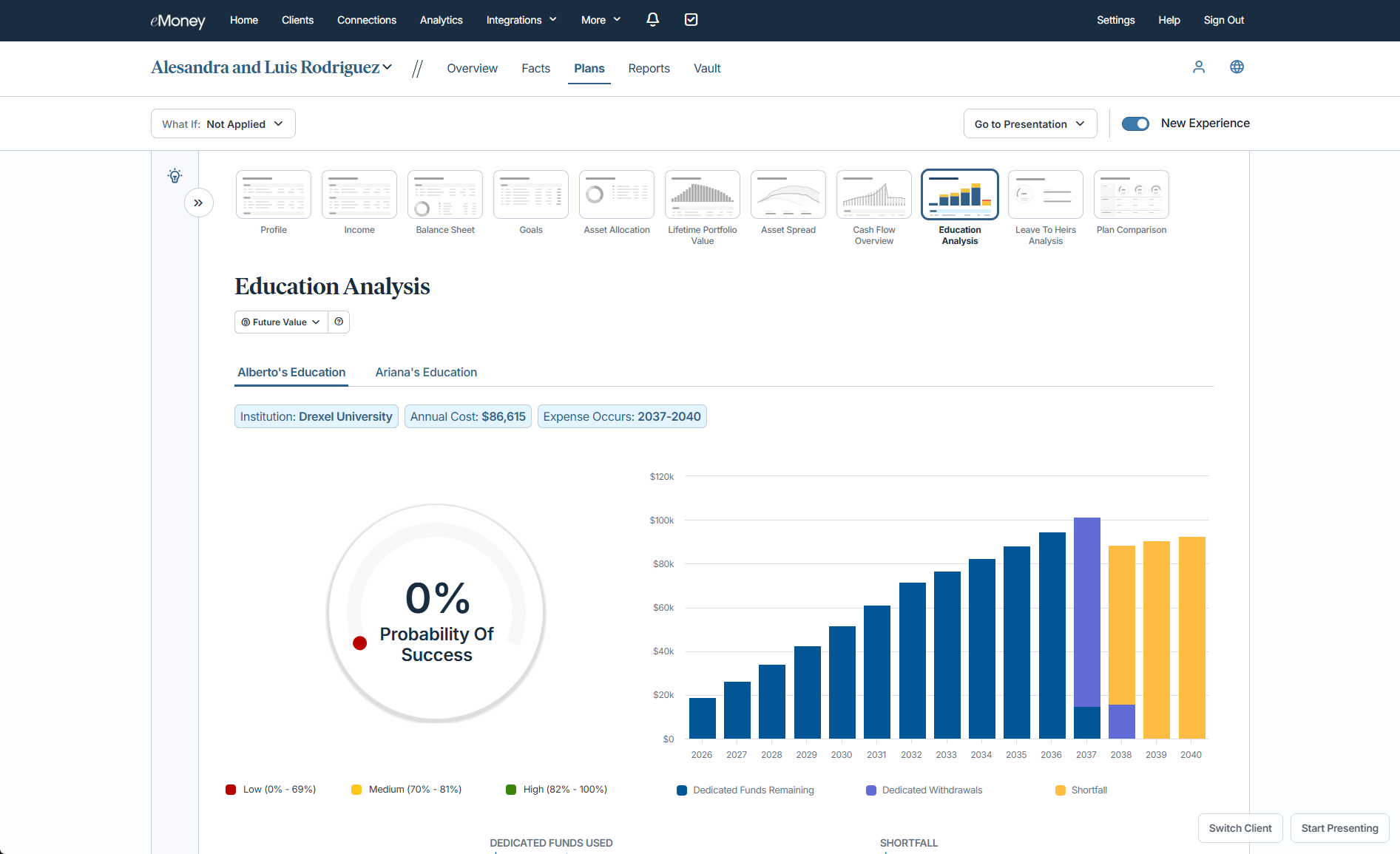Click the tasks checkmark icon
This screenshot has width=1400, height=854.
coord(691,20)
